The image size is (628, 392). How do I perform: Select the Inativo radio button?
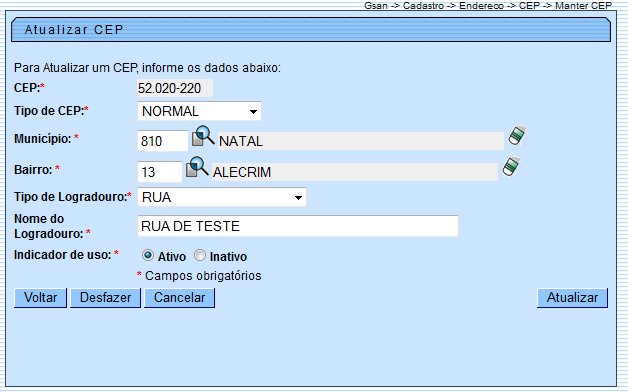tap(200, 255)
